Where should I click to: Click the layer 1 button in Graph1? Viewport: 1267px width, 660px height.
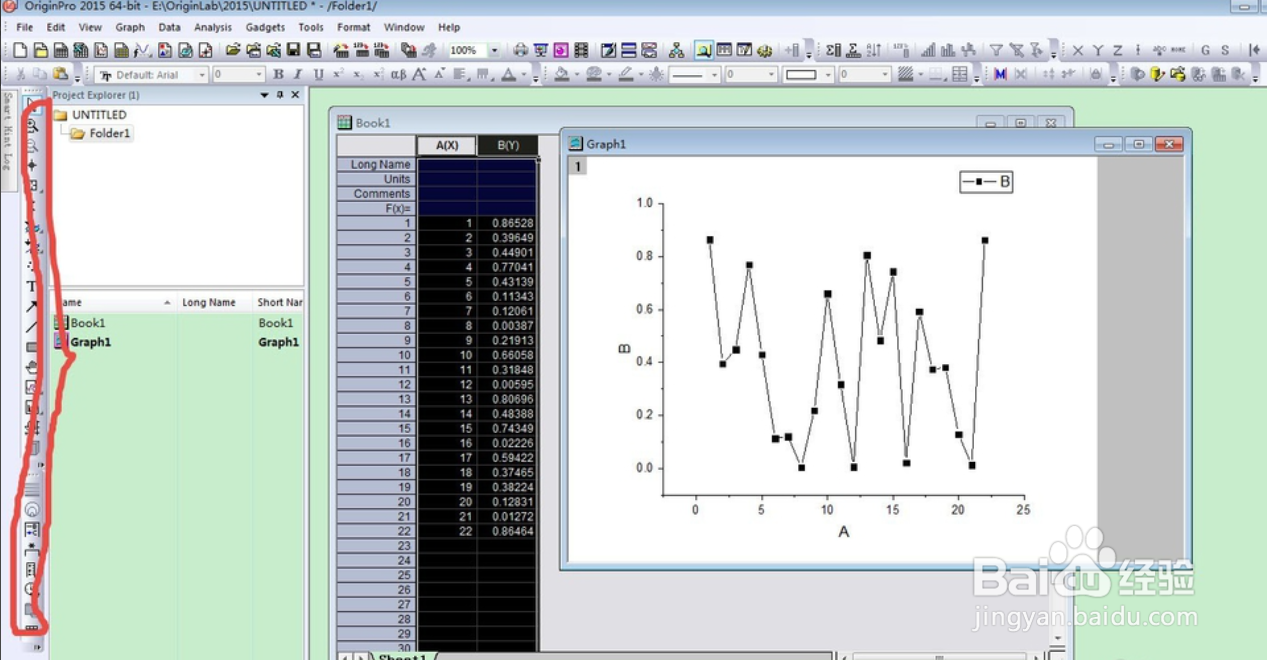click(x=577, y=166)
